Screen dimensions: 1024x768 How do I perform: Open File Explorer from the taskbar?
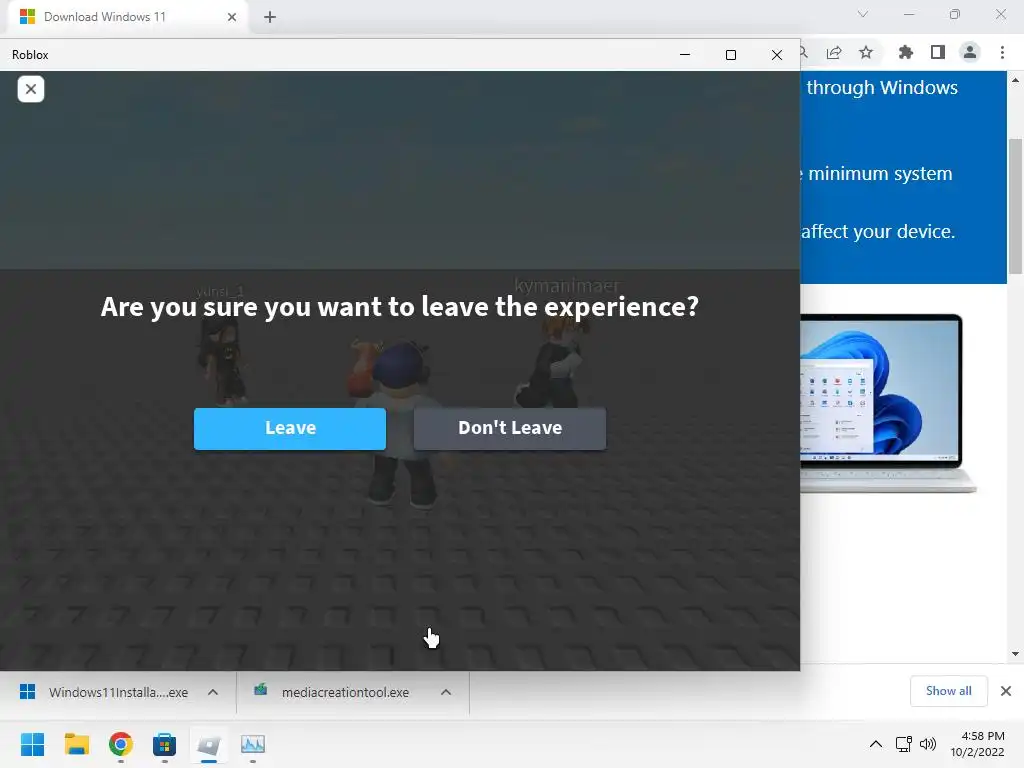(76, 744)
